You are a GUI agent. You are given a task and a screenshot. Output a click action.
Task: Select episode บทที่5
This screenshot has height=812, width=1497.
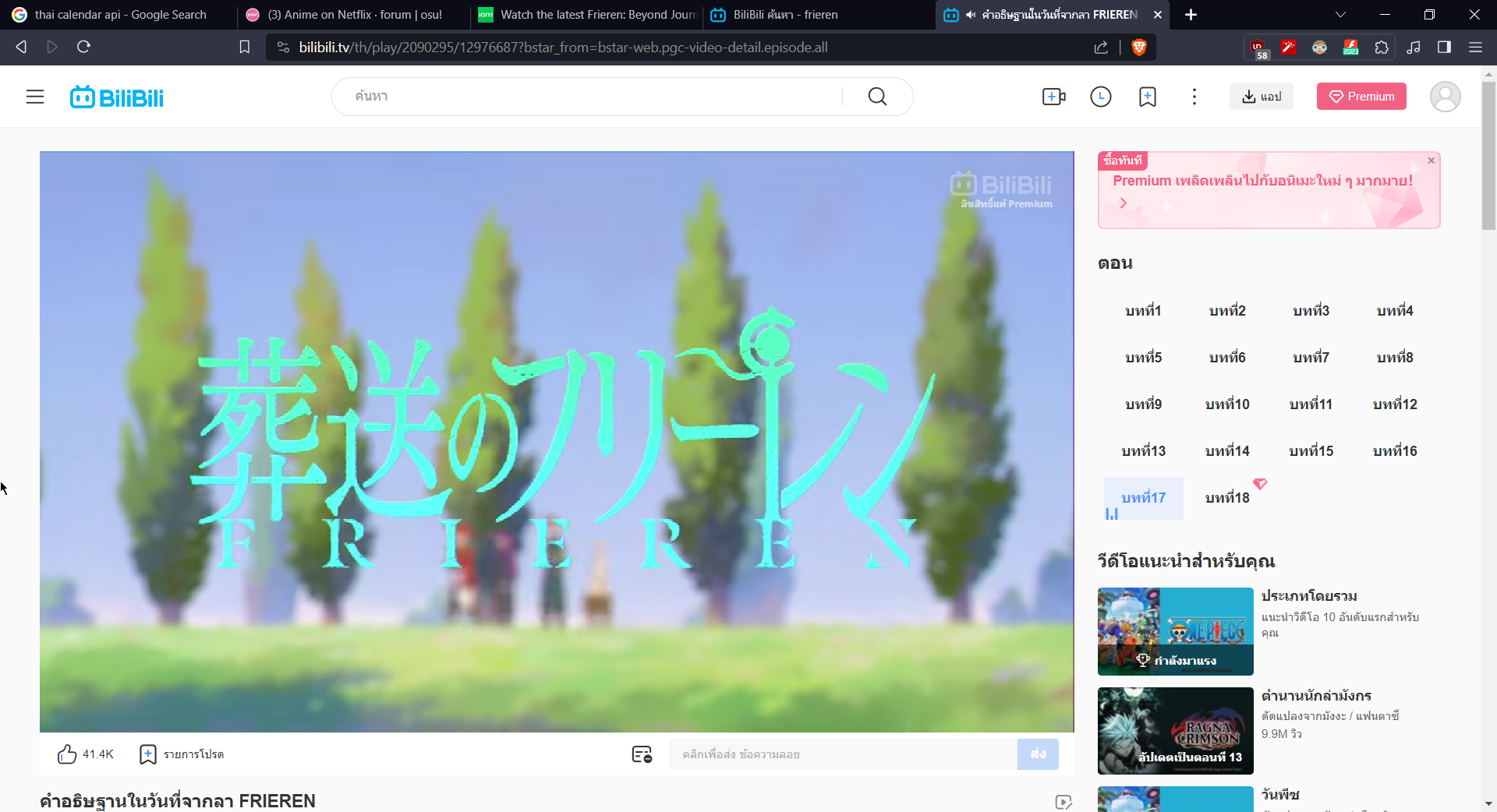click(1143, 358)
